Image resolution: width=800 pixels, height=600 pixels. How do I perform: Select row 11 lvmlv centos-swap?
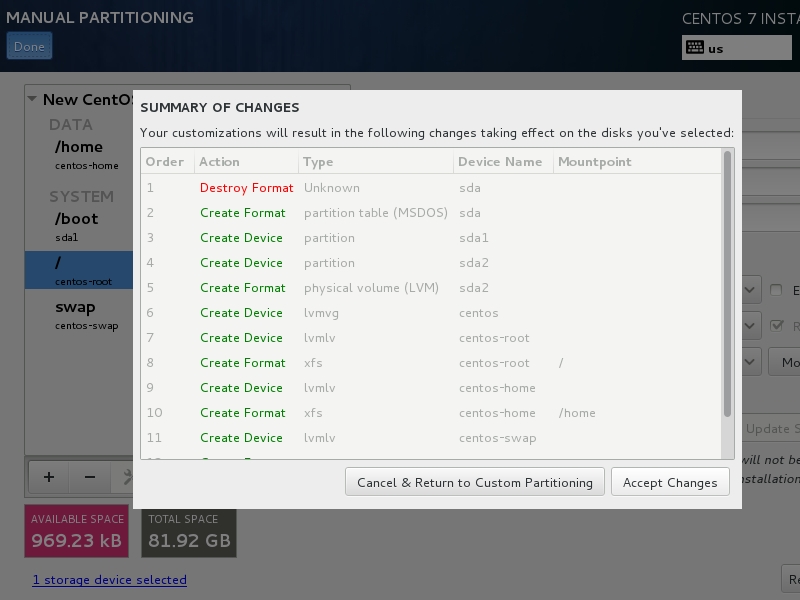click(x=431, y=438)
